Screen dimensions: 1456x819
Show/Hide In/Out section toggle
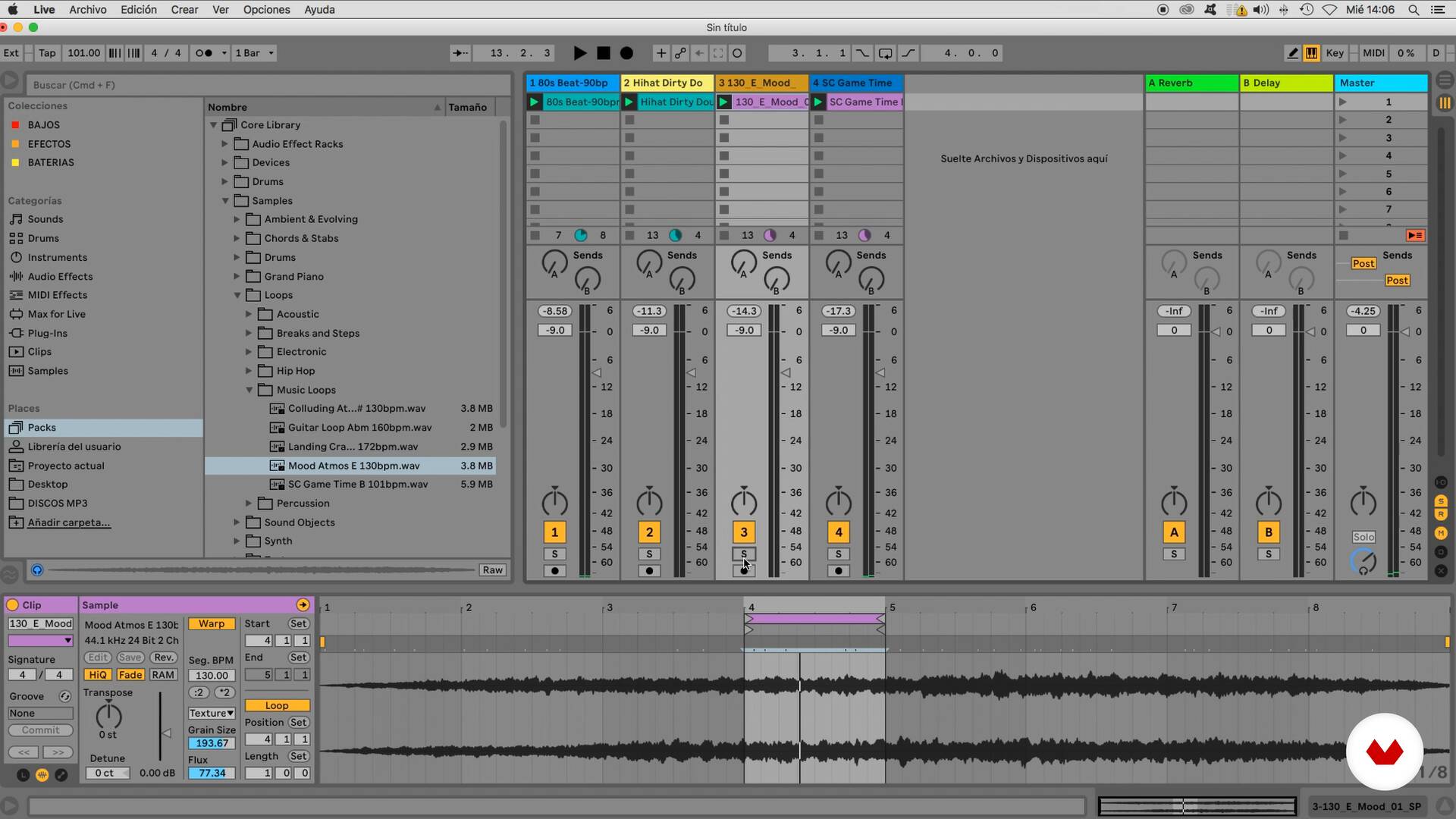pos(1441,483)
